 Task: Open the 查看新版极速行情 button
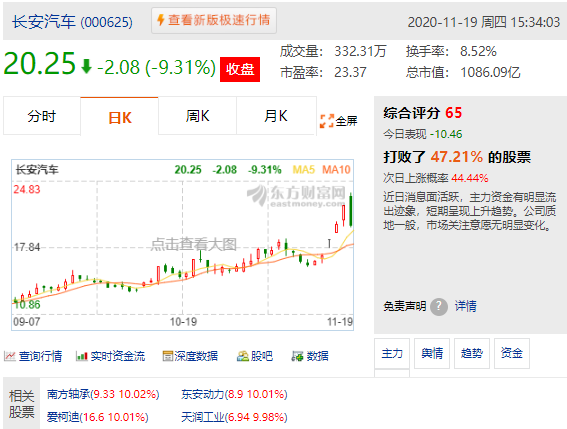click(x=214, y=20)
